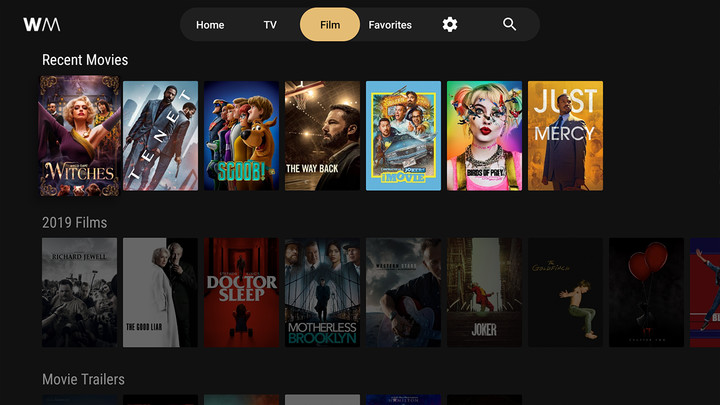
Task: Select the Doctor Sleep poster
Action: click(x=241, y=292)
